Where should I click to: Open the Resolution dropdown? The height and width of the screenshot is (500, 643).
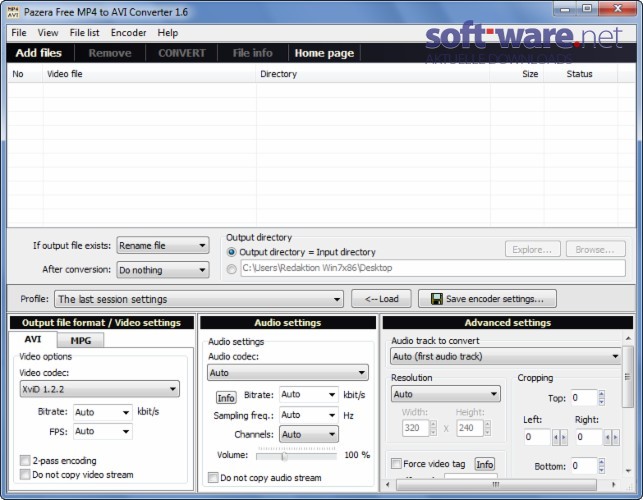(x=446, y=394)
